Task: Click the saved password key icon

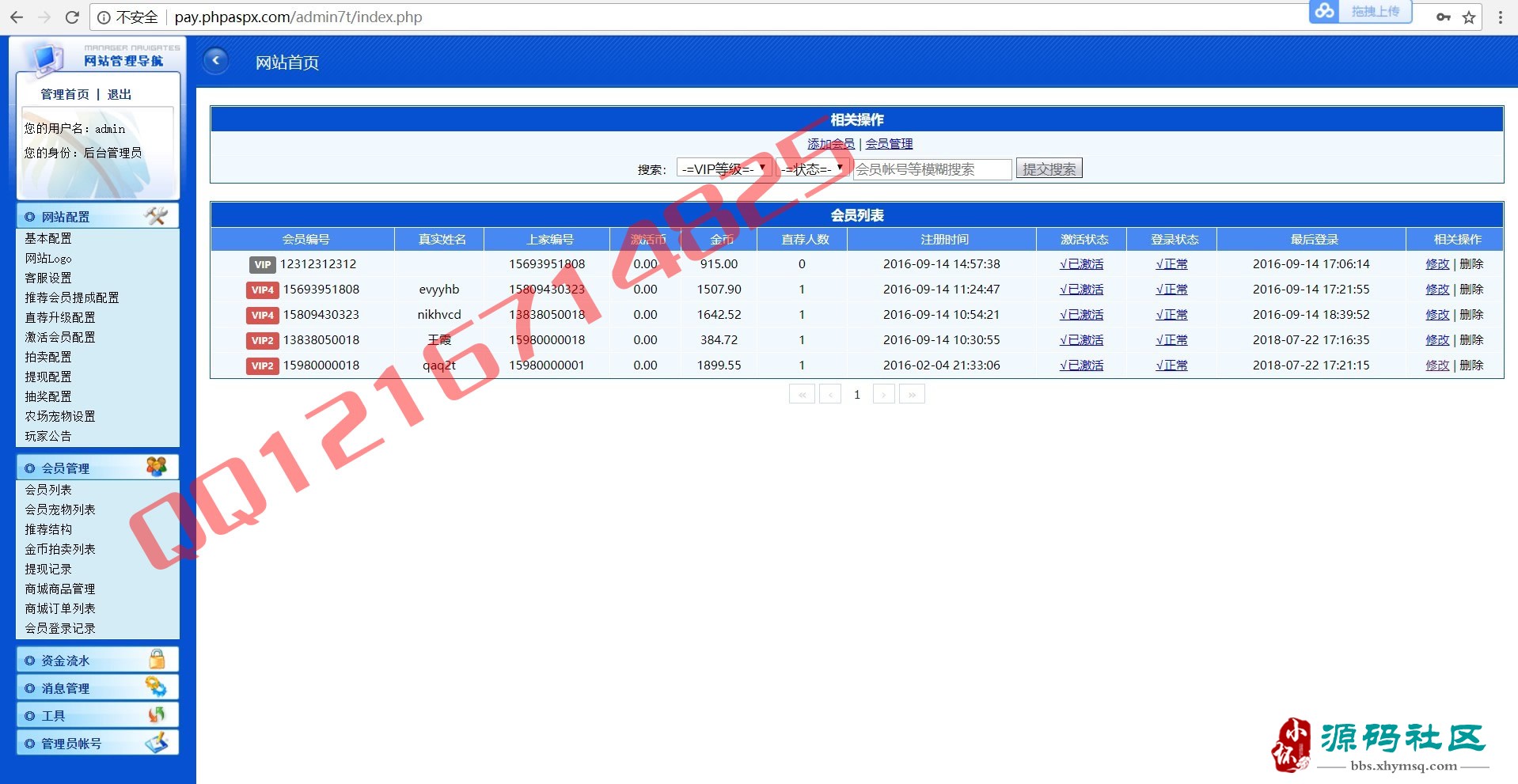Action: (1444, 17)
